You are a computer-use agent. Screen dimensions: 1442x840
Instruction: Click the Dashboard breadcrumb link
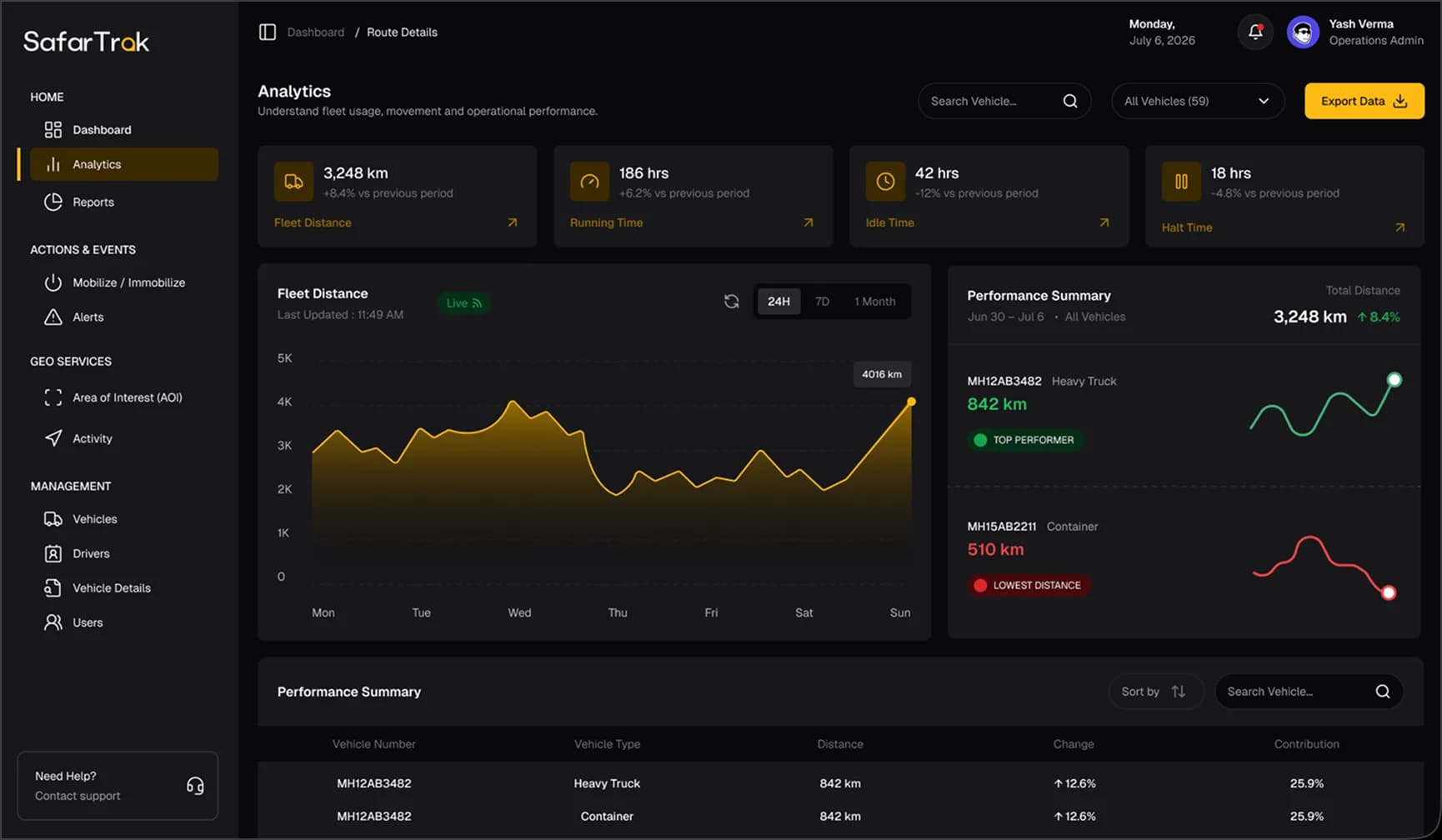315,32
